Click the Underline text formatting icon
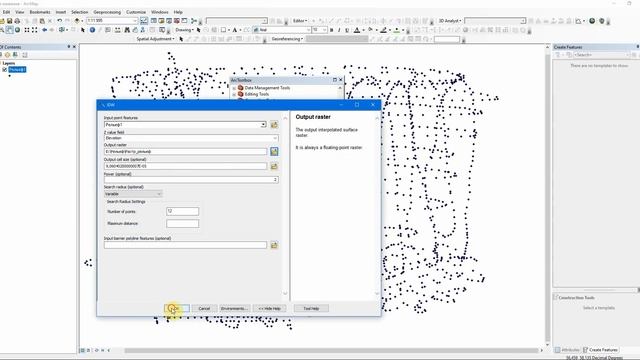 click(347, 30)
